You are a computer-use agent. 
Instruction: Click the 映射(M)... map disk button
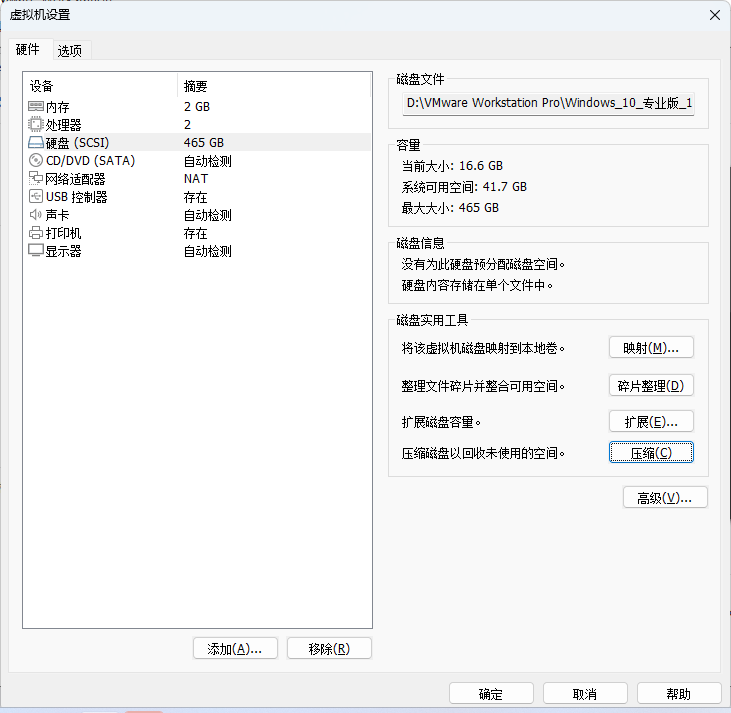click(x=651, y=348)
